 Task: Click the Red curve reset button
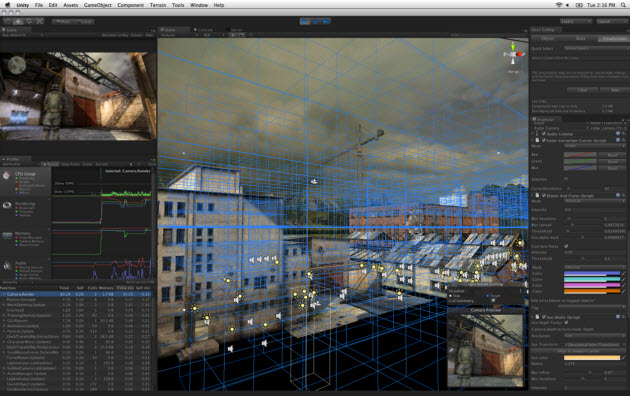pos(613,155)
